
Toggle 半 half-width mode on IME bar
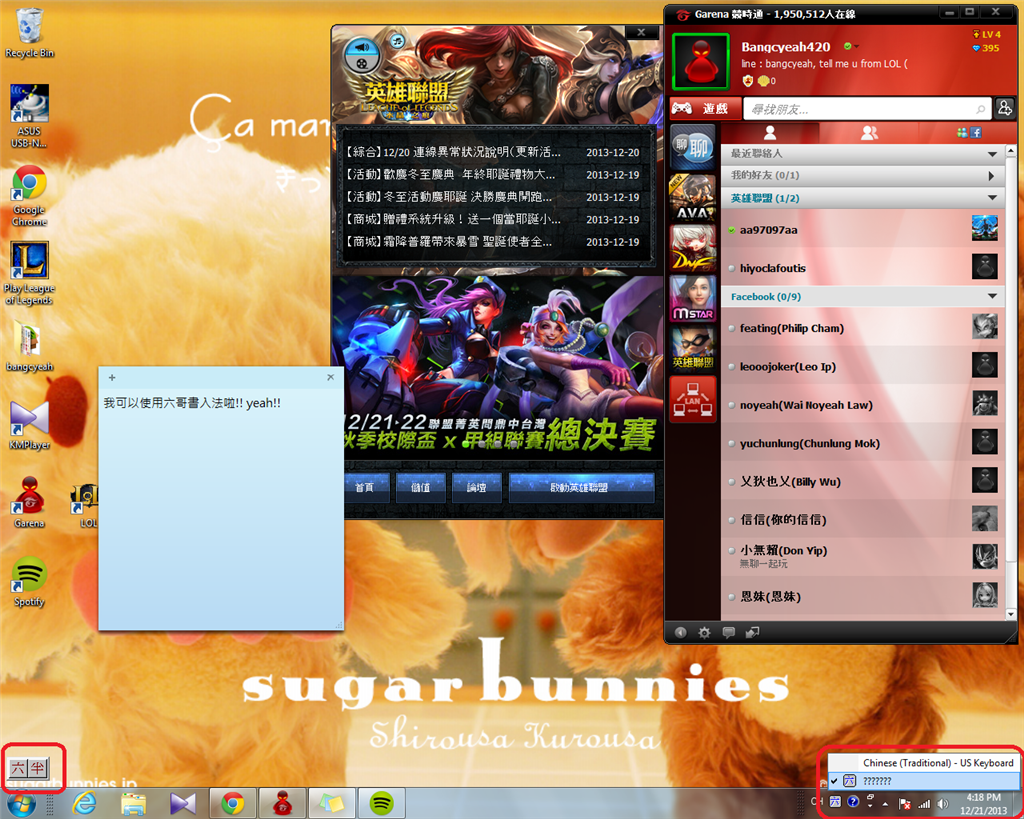coord(38,768)
